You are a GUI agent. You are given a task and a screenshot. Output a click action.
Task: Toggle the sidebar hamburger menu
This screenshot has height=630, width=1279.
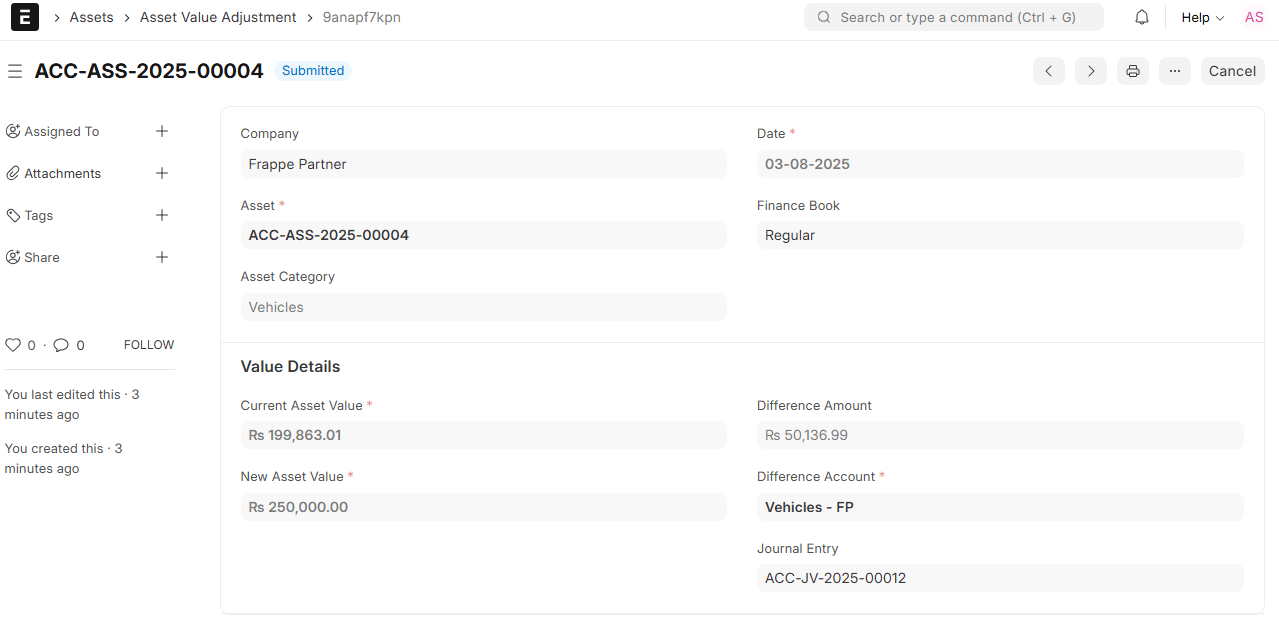14,71
